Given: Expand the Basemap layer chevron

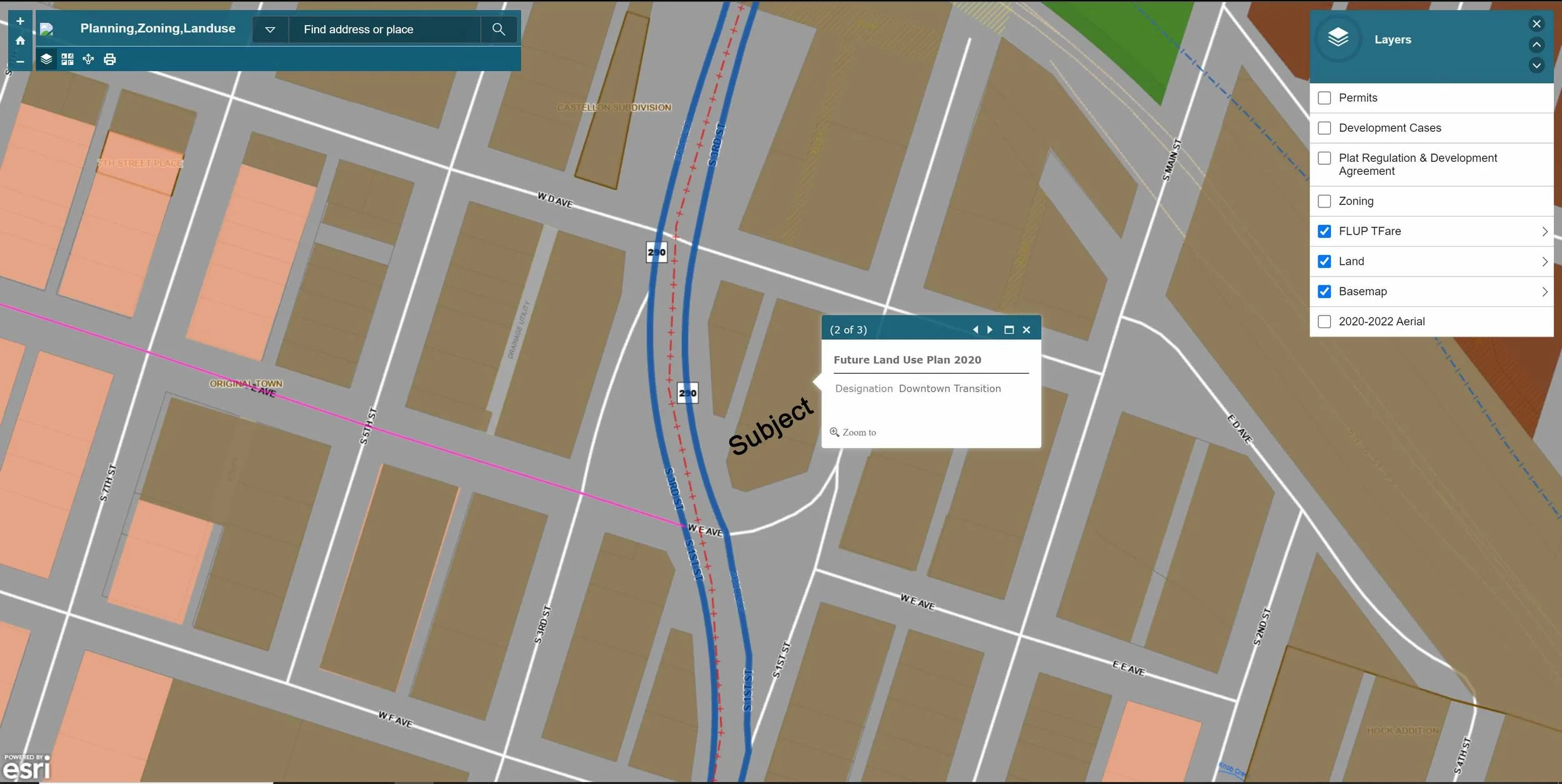Looking at the screenshot, I should 1544,292.
